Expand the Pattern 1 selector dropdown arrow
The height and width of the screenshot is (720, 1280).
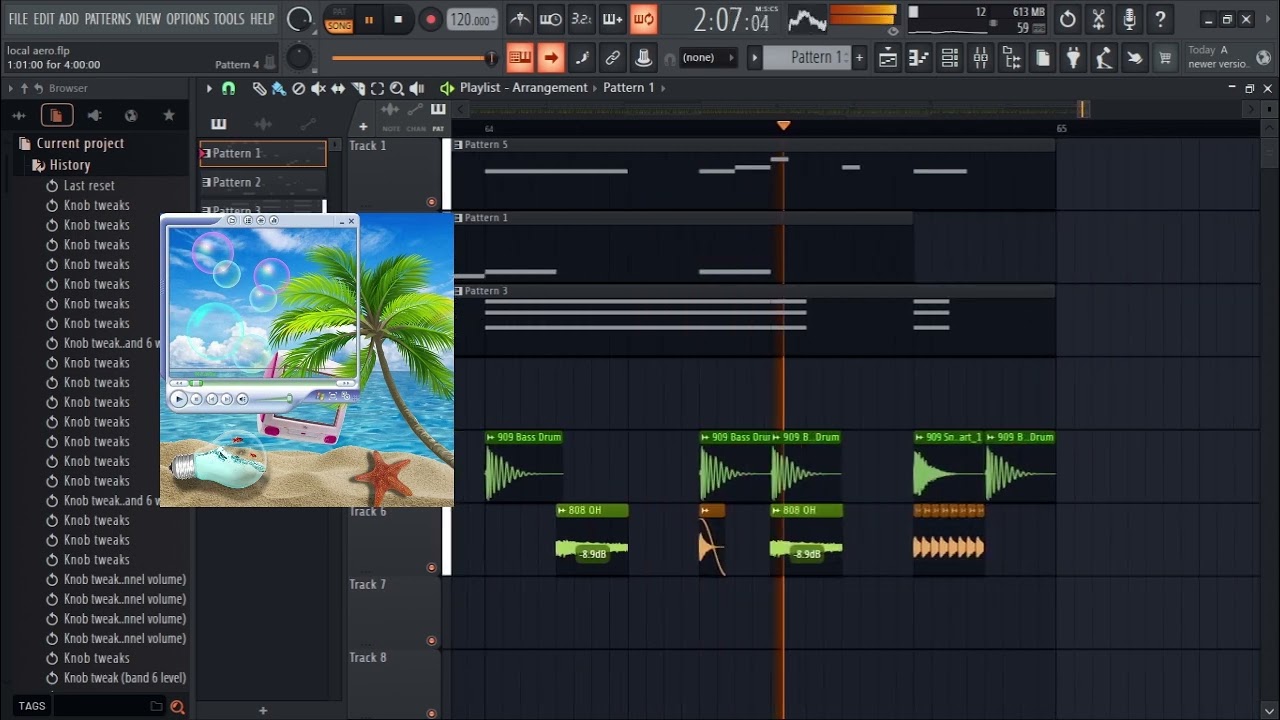tap(755, 58)
